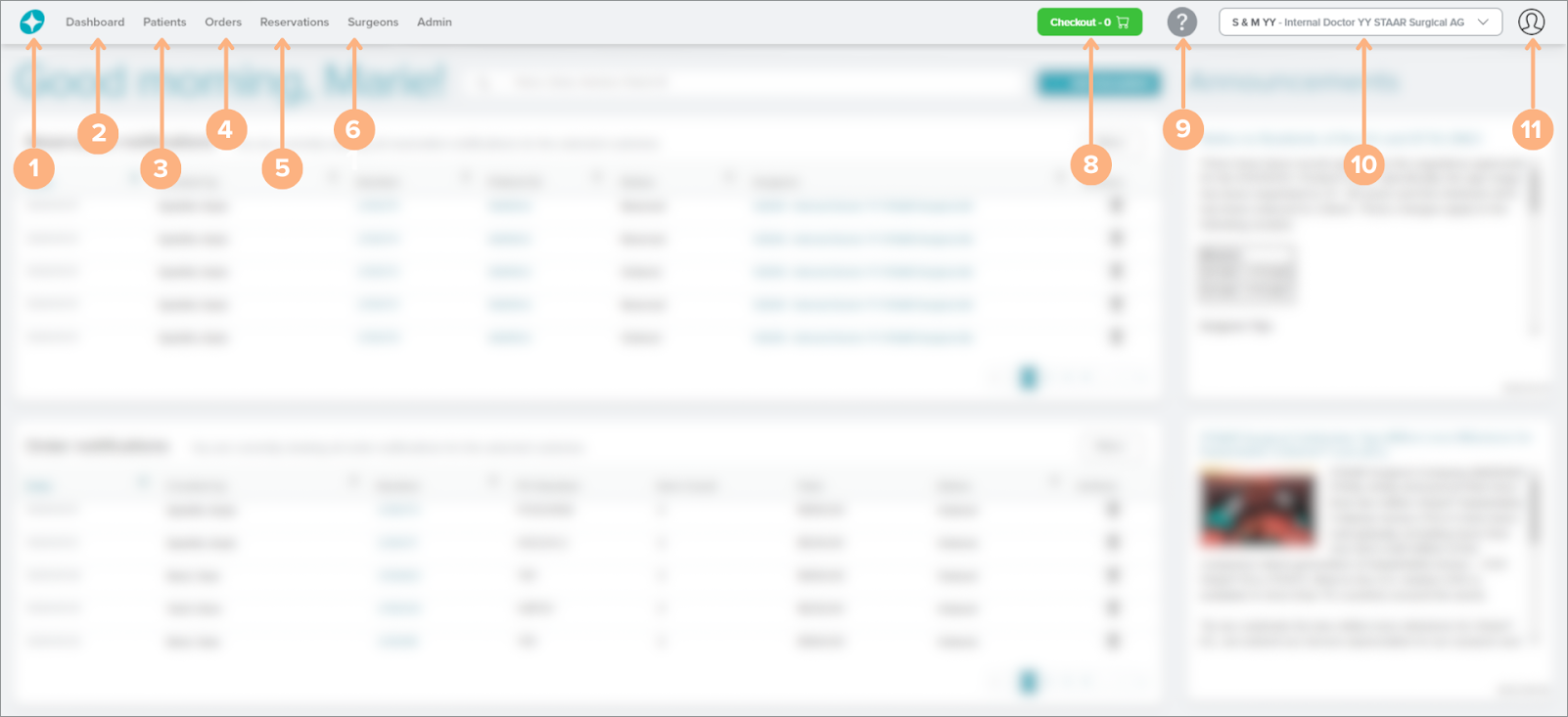
Task: Click the green Checkout button
Action: (1088, 22)
